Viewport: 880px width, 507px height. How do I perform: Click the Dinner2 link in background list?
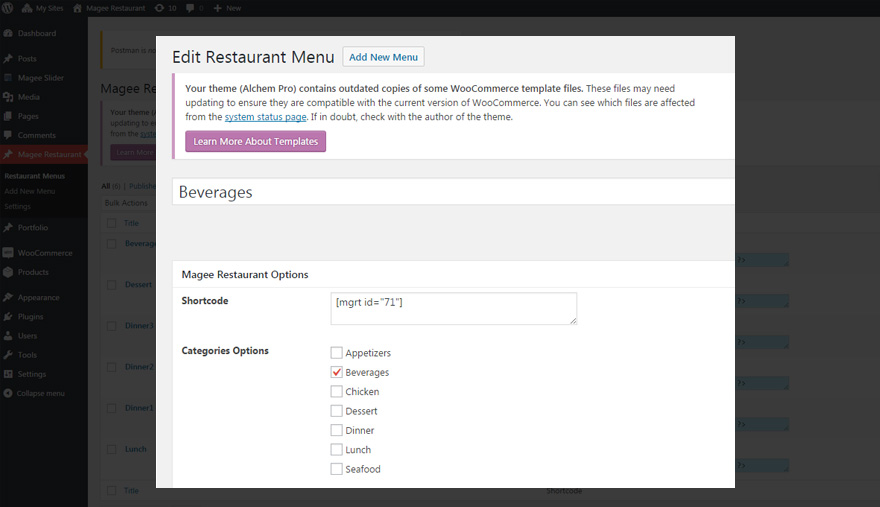tap(139, 367)
